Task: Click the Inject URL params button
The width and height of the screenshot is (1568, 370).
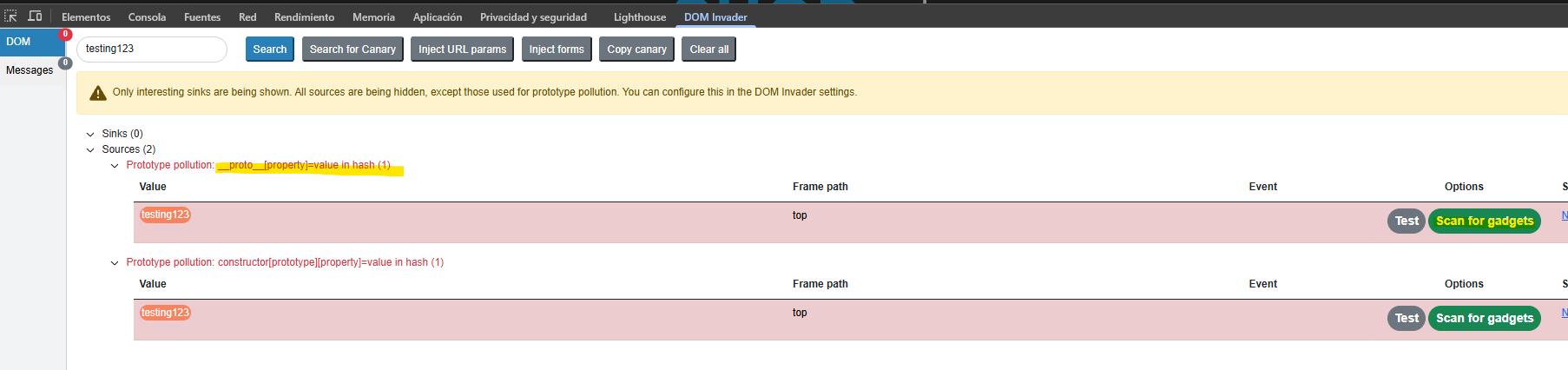Action: point(462,50)
